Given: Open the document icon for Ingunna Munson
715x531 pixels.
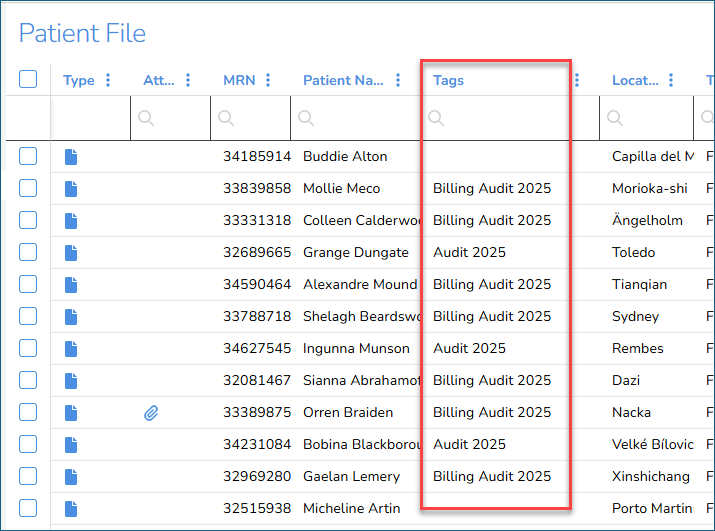Looking at the screenshot, I should [x=70, y=348].
